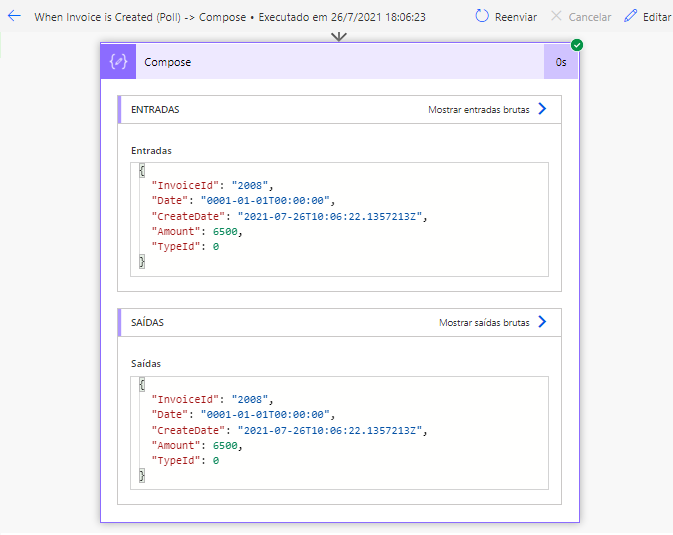Click the Reenviar resubmit icon
The image size is (673, 535).
point(482,16)
